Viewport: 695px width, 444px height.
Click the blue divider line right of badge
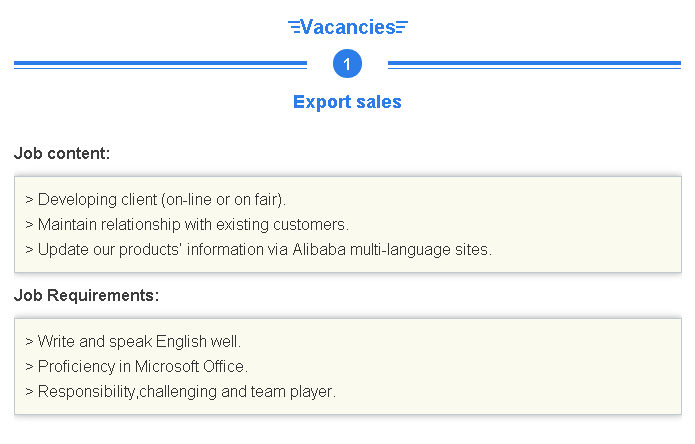coord(534,65)
